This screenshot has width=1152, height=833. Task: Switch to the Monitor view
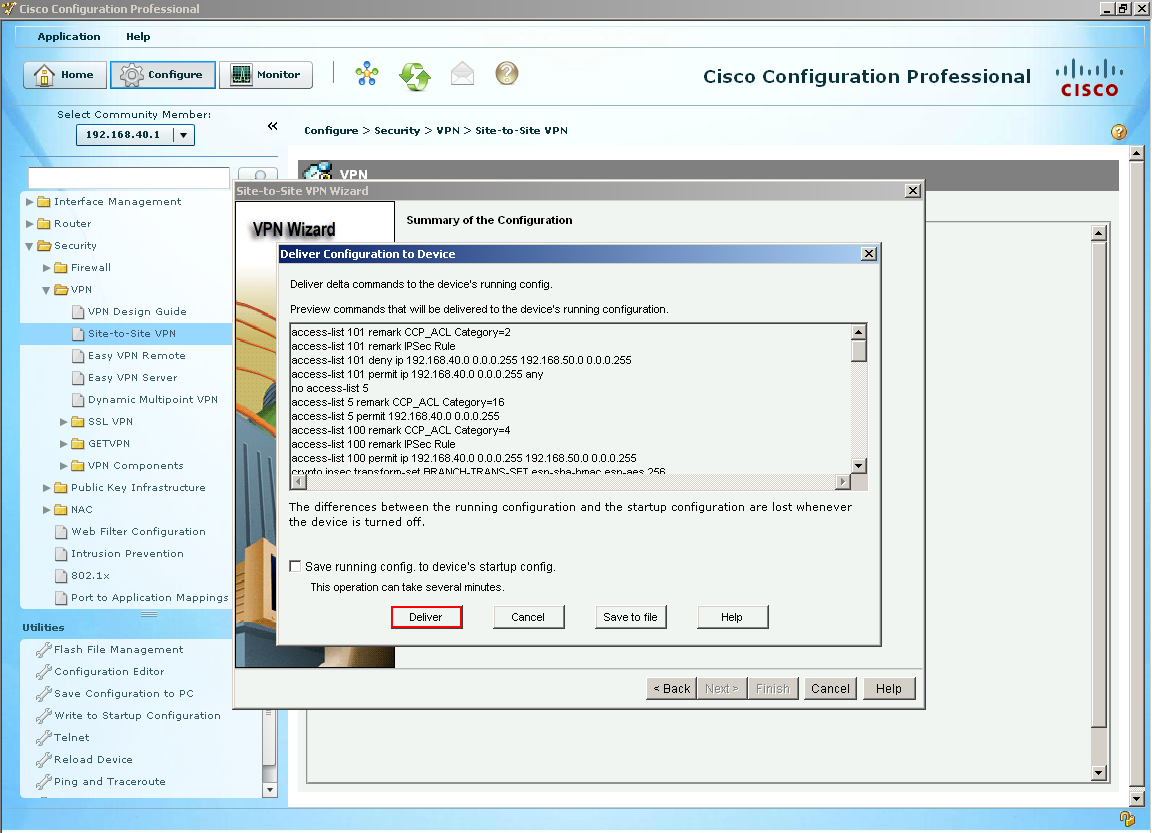click(x=266, y=74)
